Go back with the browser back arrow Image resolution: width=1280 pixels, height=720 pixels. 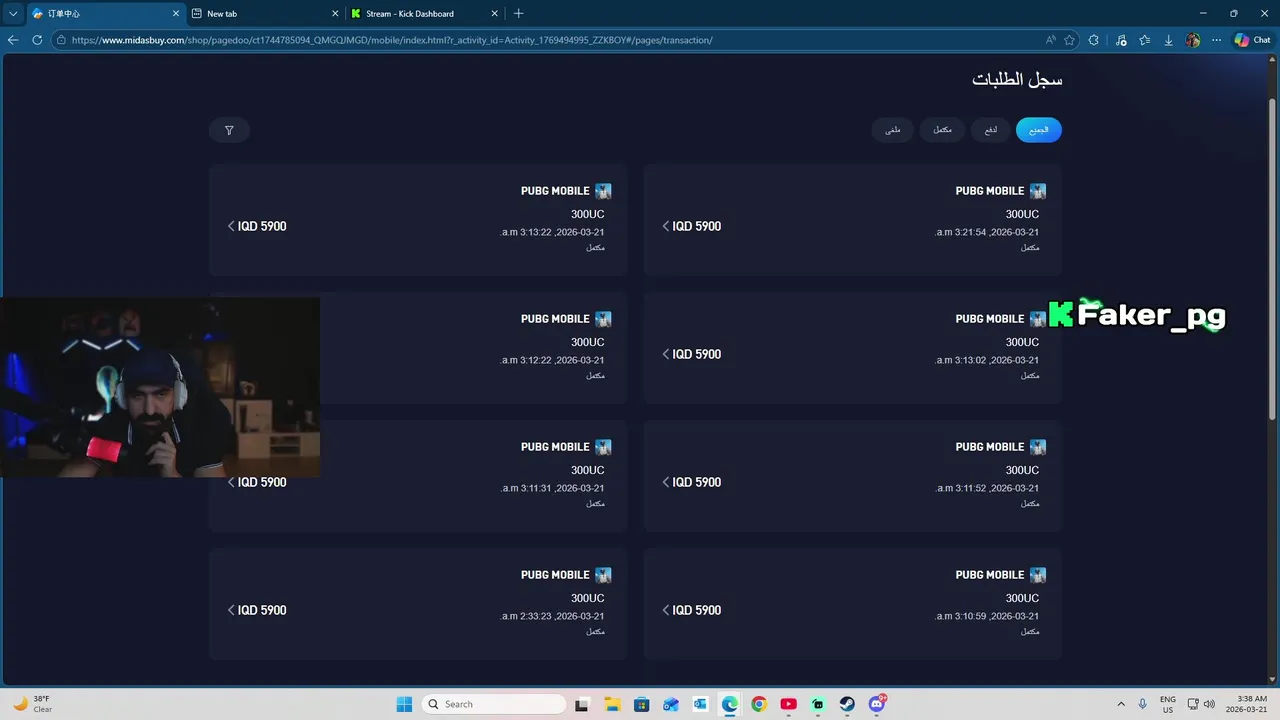tap(13, 40)
